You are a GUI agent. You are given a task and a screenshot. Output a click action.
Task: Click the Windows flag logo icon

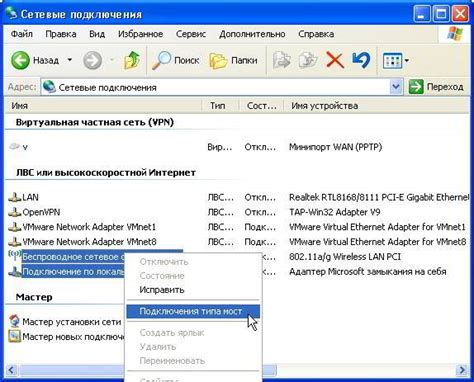tap(454, 34)
